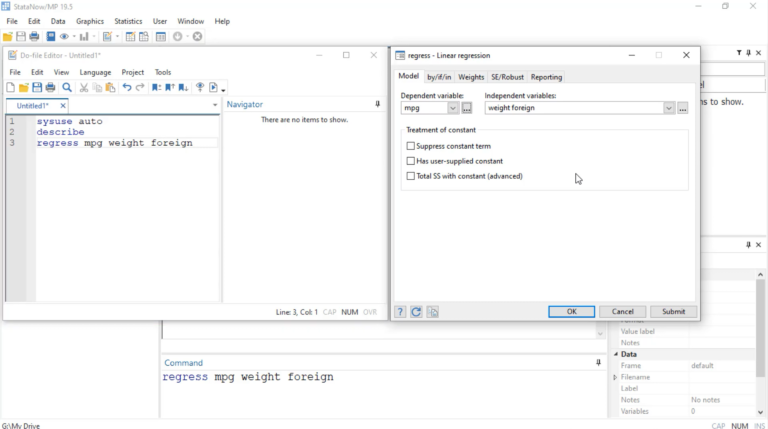The height and width of the screenshot is (429, 768).
Task: Open the tab list dropdown in Do-file Editor
Action: pyautogui.click(x=215, y=105)
